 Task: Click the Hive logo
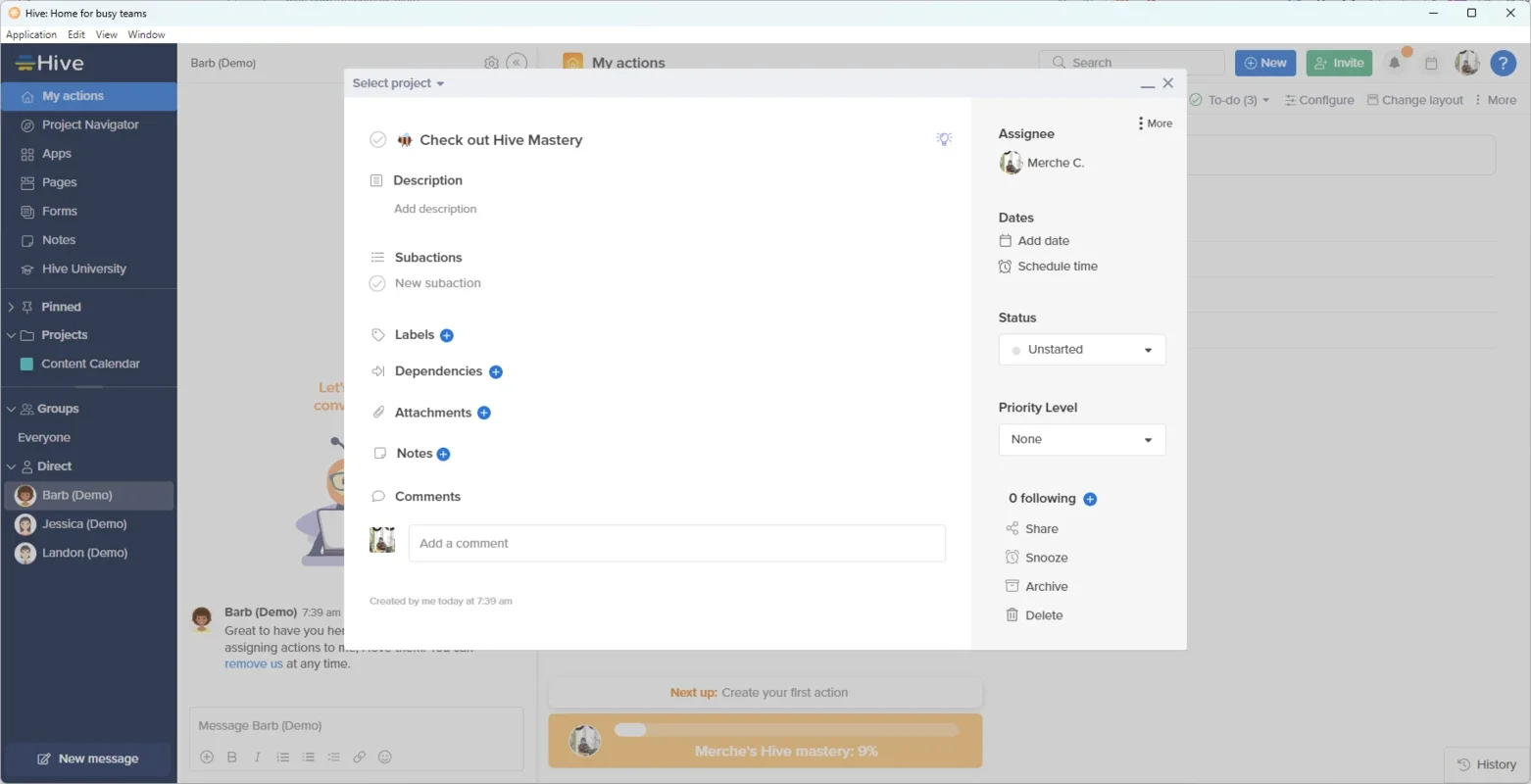pyautogui.click(x=50, y=63)
